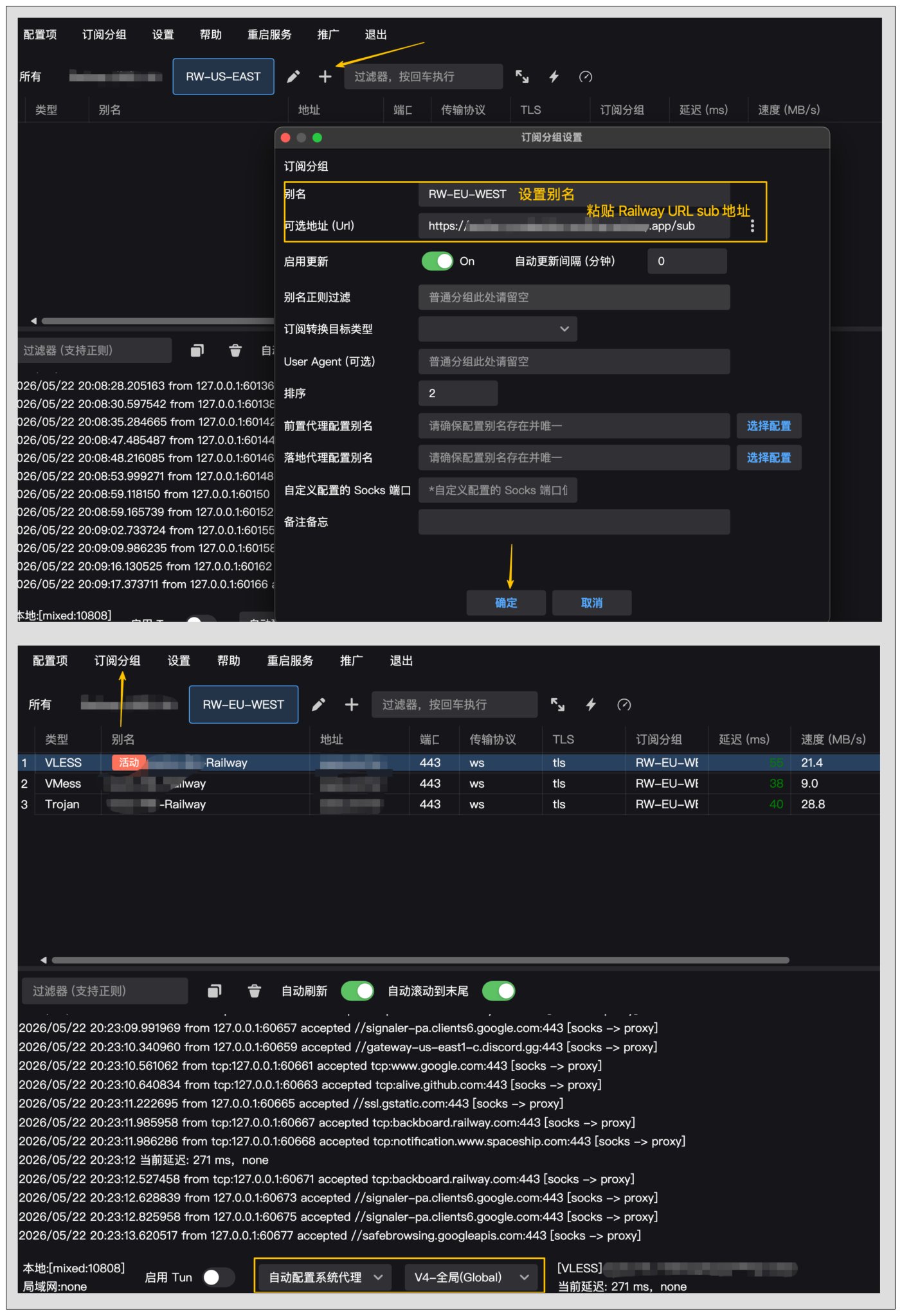Open the 重启服务 menu in the upper window
The height and width of the screenshot is (1316, 902).
click(x=269, y=35)
